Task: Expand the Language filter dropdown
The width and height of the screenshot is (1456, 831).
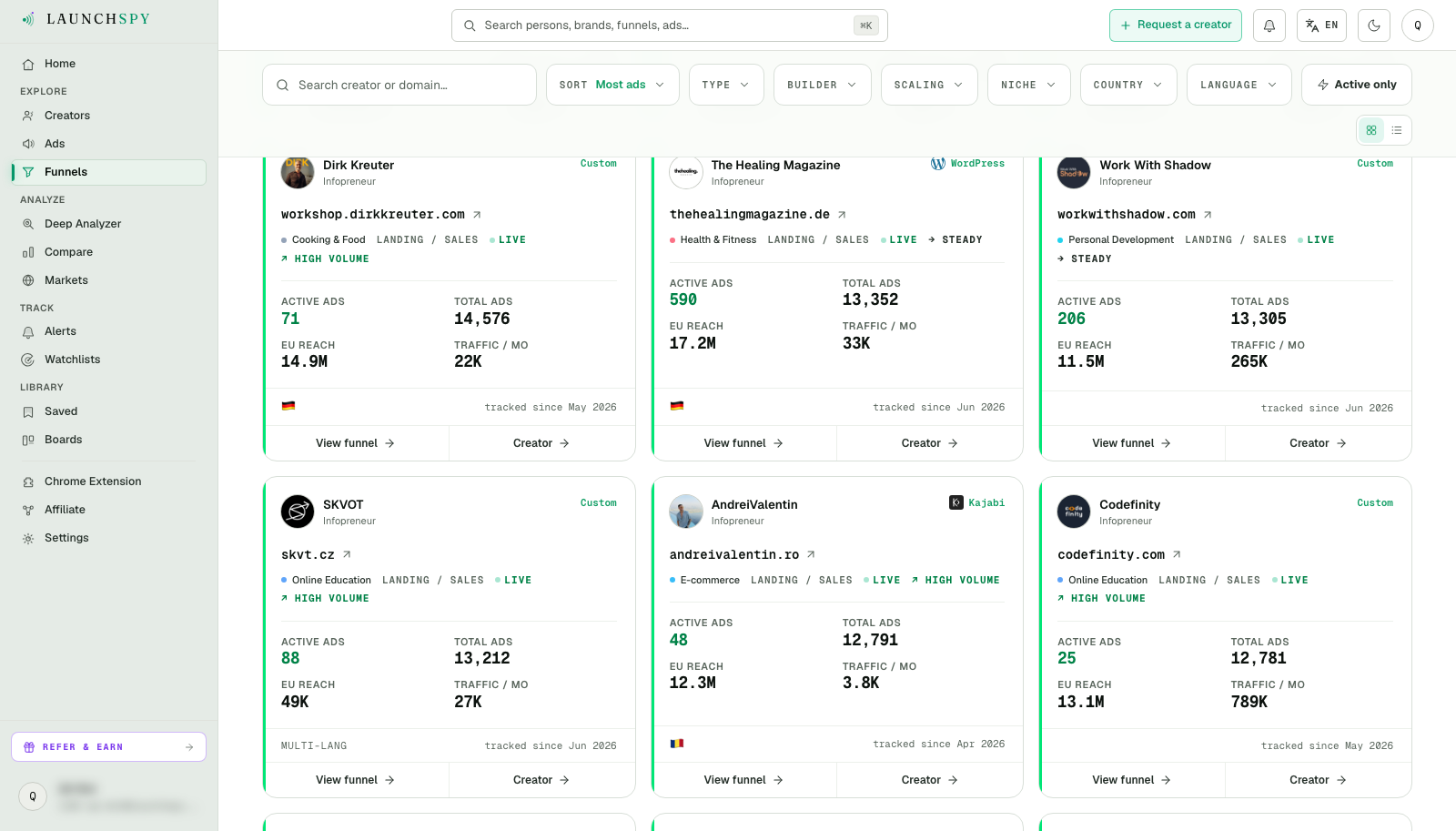Action: coord(1239,85)
